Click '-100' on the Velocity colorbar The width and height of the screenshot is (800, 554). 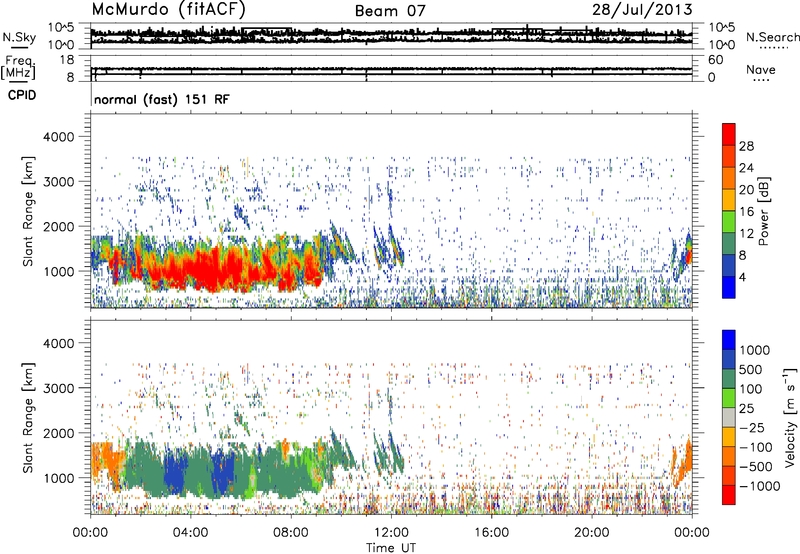[x=756, y=447]
